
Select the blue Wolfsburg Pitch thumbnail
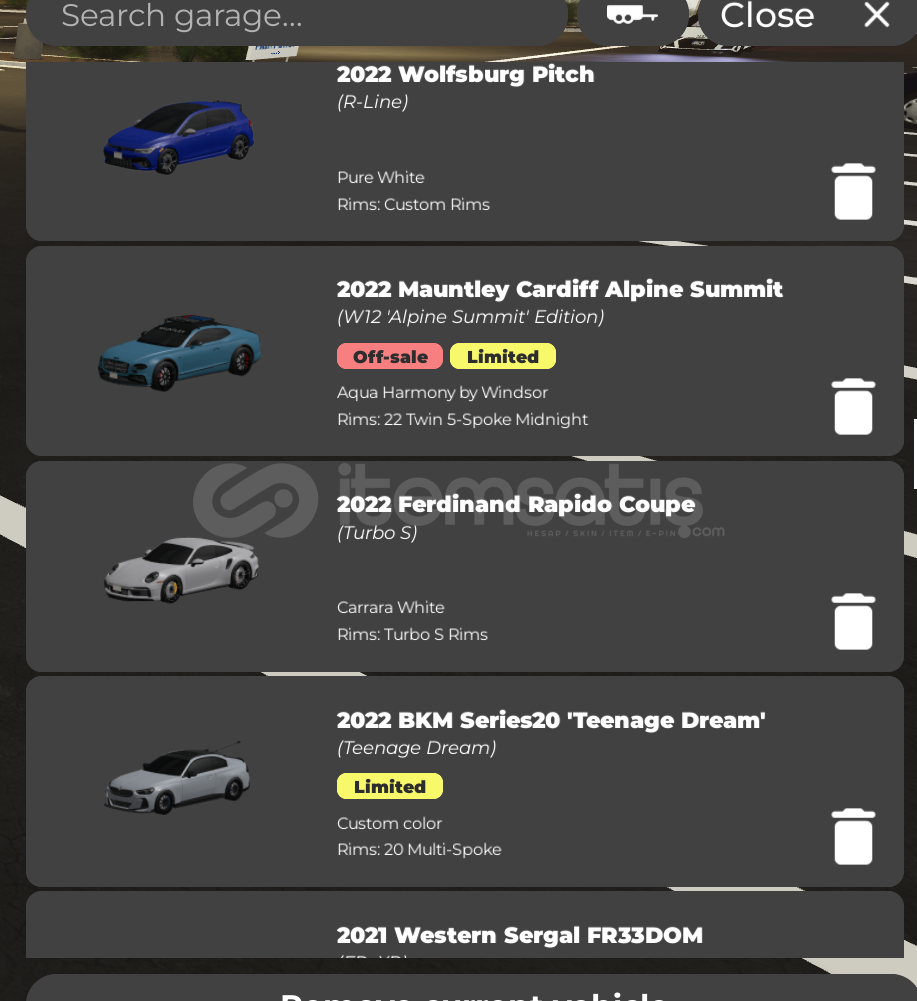pyautogui.click(x=179, y=137)
